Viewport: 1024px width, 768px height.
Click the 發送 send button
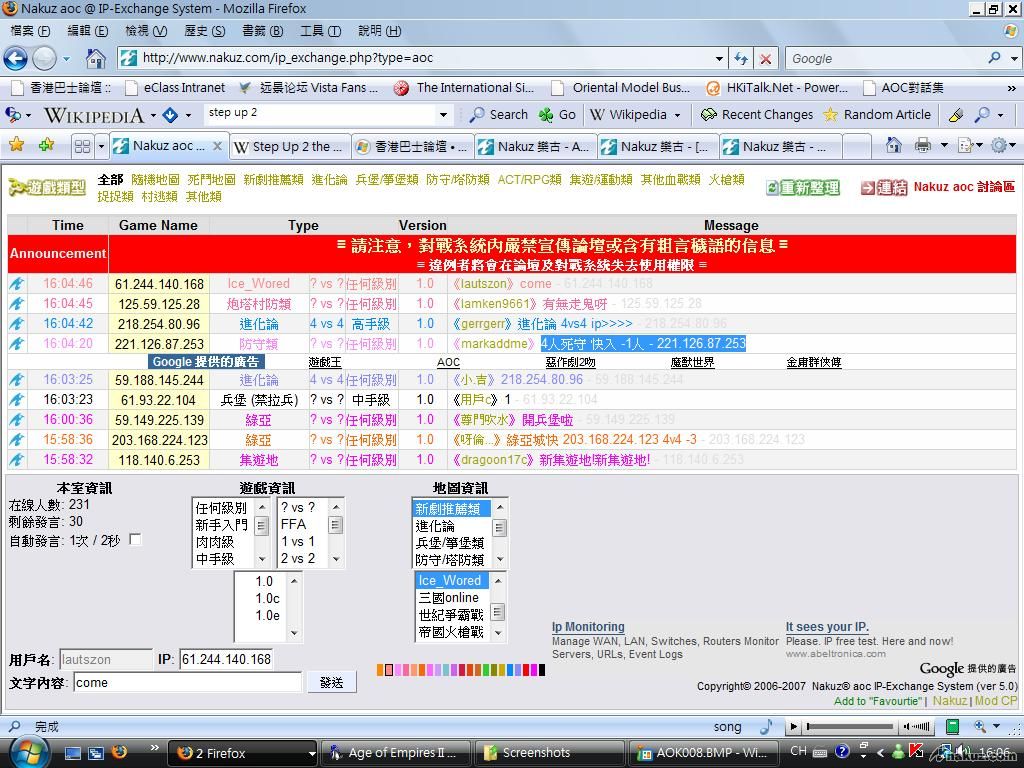point(331,682)
